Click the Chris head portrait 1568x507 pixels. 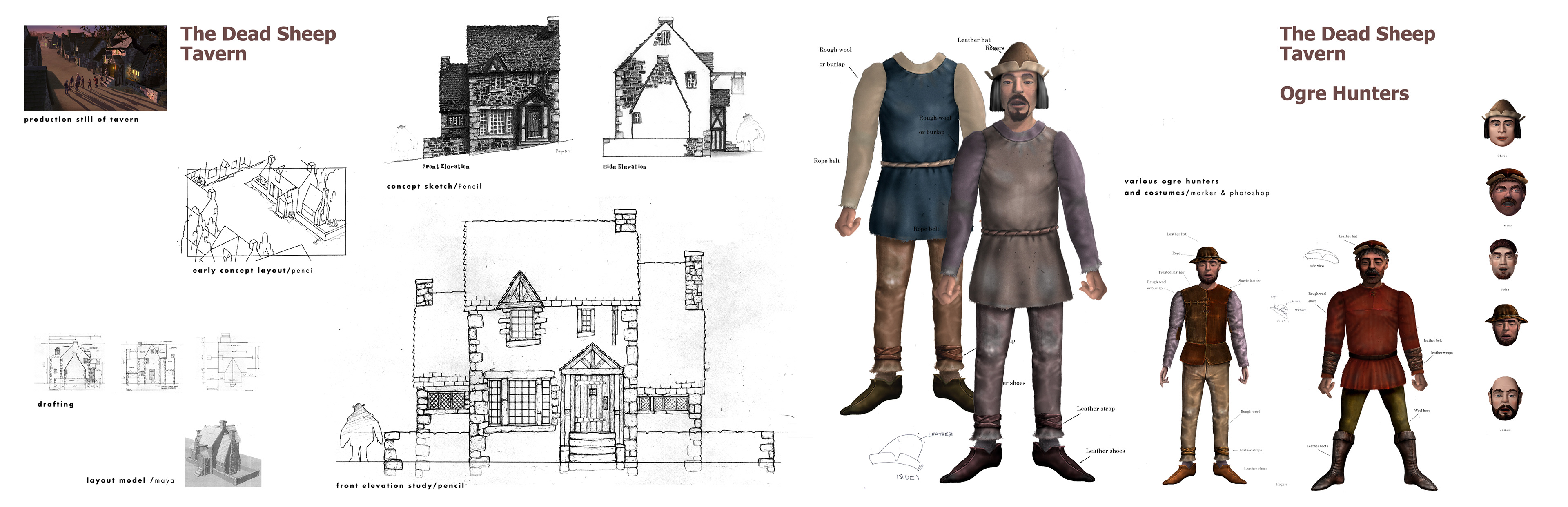click(1502, 124)
